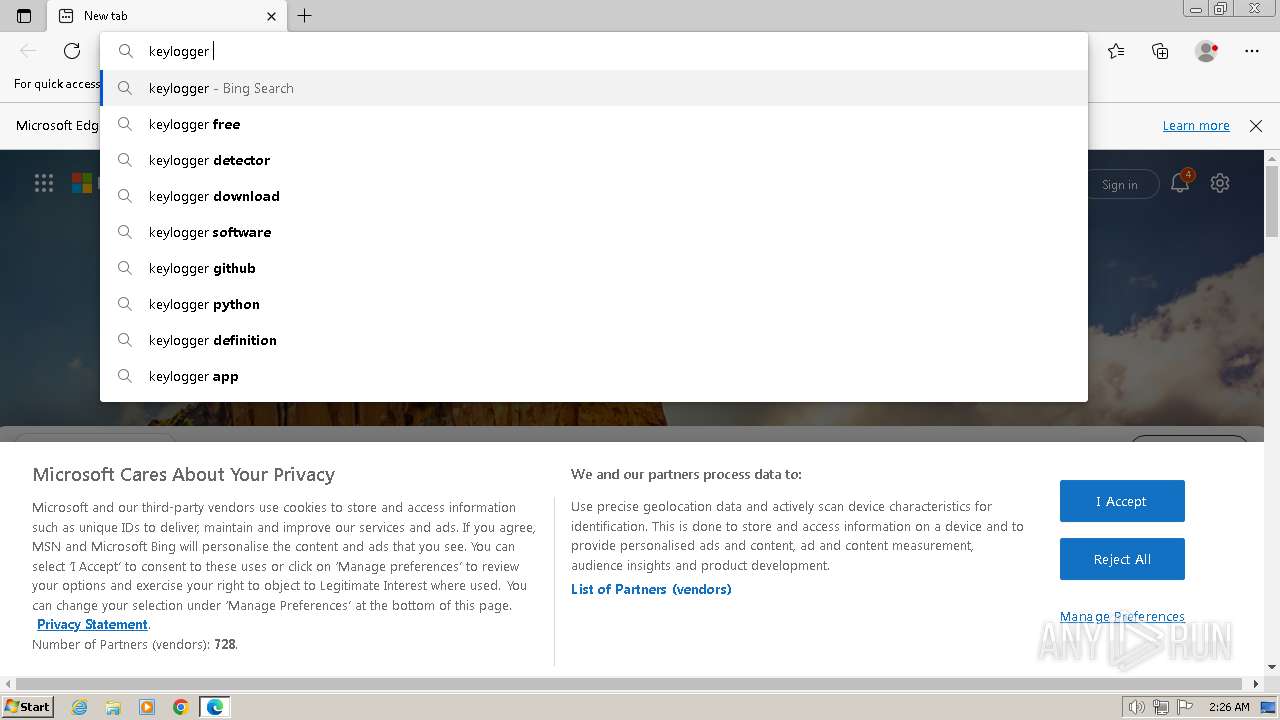This screenshot has height=720, width=1280.
Task: Open a new tab with plus button
Action: pos(305,16)
